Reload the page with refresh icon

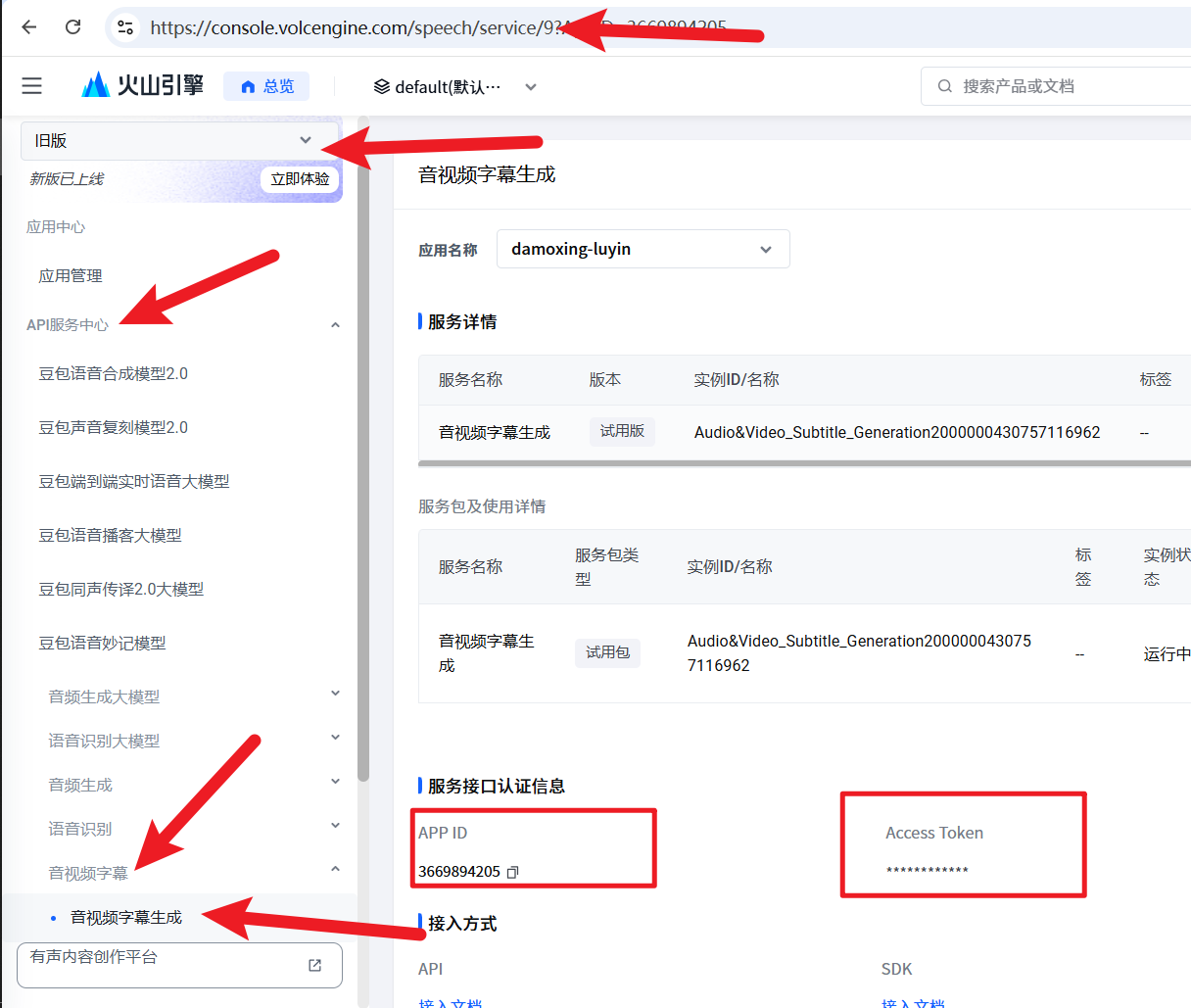(72, 27)
